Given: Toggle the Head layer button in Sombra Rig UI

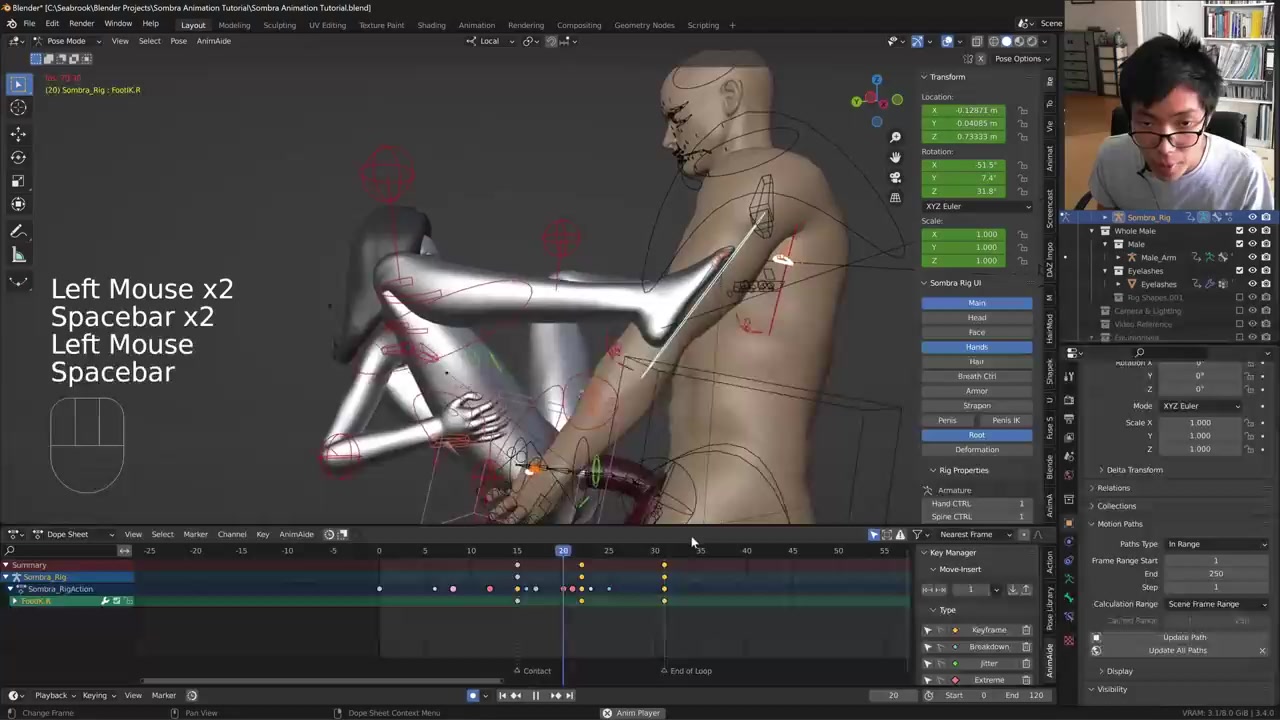Looking at the screenshot, I should pos(976,318).
